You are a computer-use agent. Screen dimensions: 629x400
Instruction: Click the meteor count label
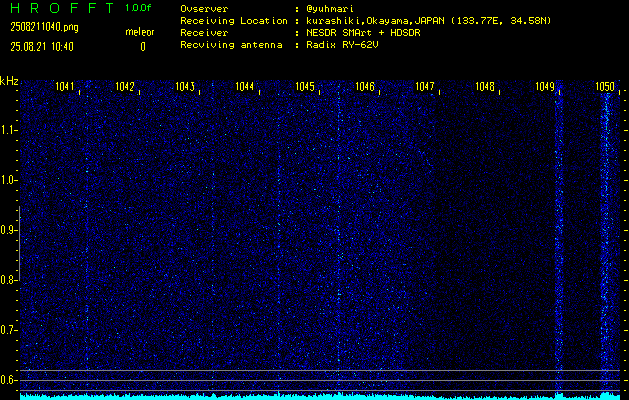click(140, 32)
